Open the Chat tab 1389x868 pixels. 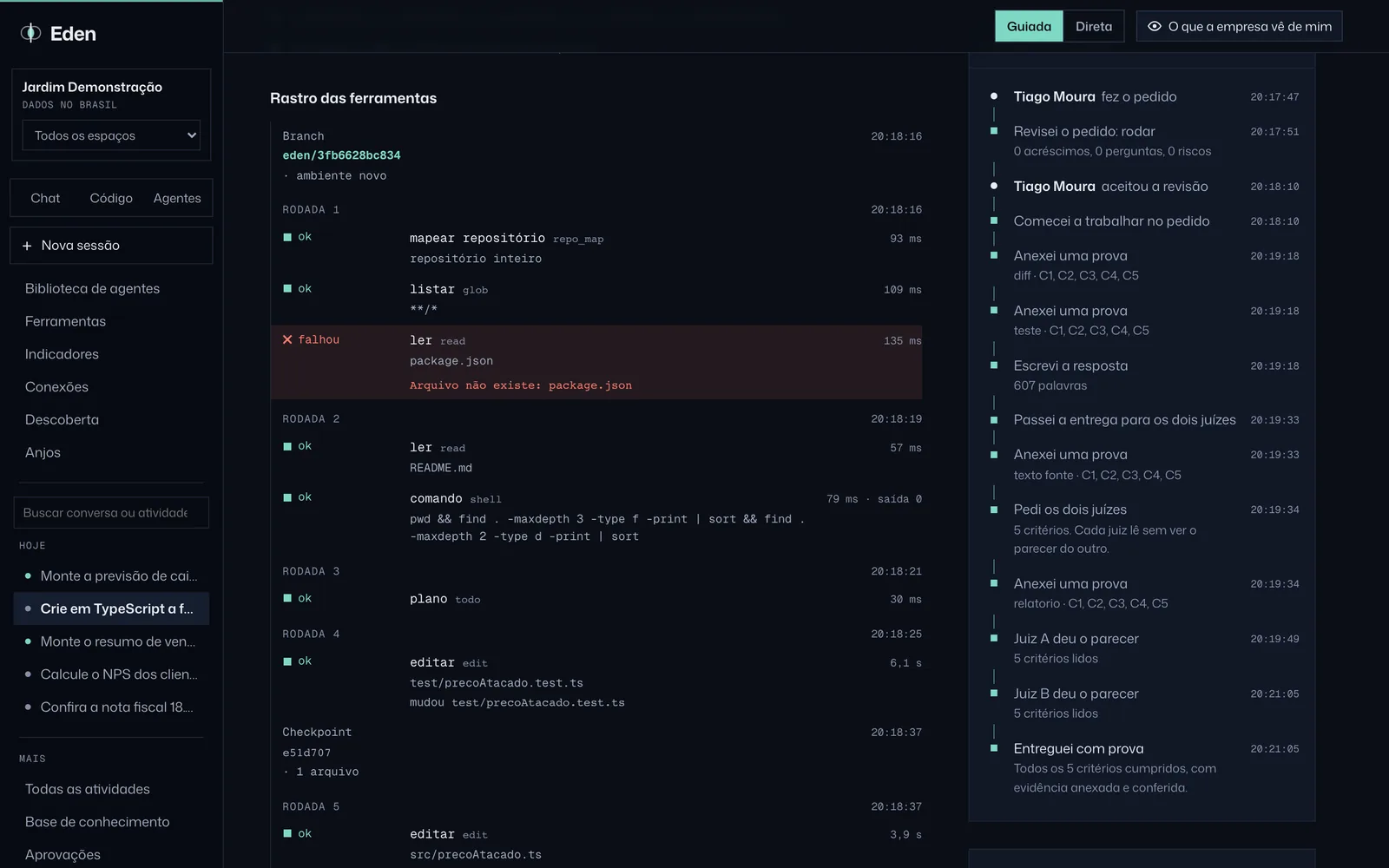coord(45,198)
